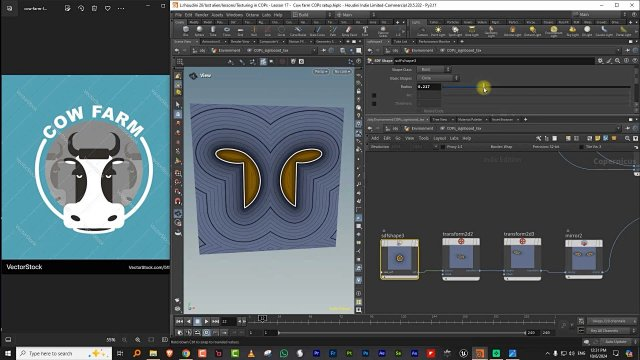Open the Windows menu
640x360 pixels.
[x=234, y=15]
